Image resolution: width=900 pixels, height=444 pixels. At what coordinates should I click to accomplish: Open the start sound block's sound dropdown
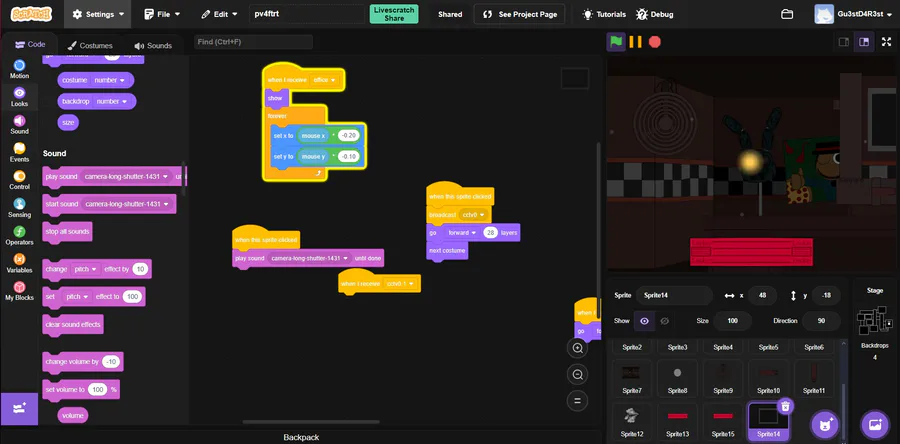click(x=127, y=204)
